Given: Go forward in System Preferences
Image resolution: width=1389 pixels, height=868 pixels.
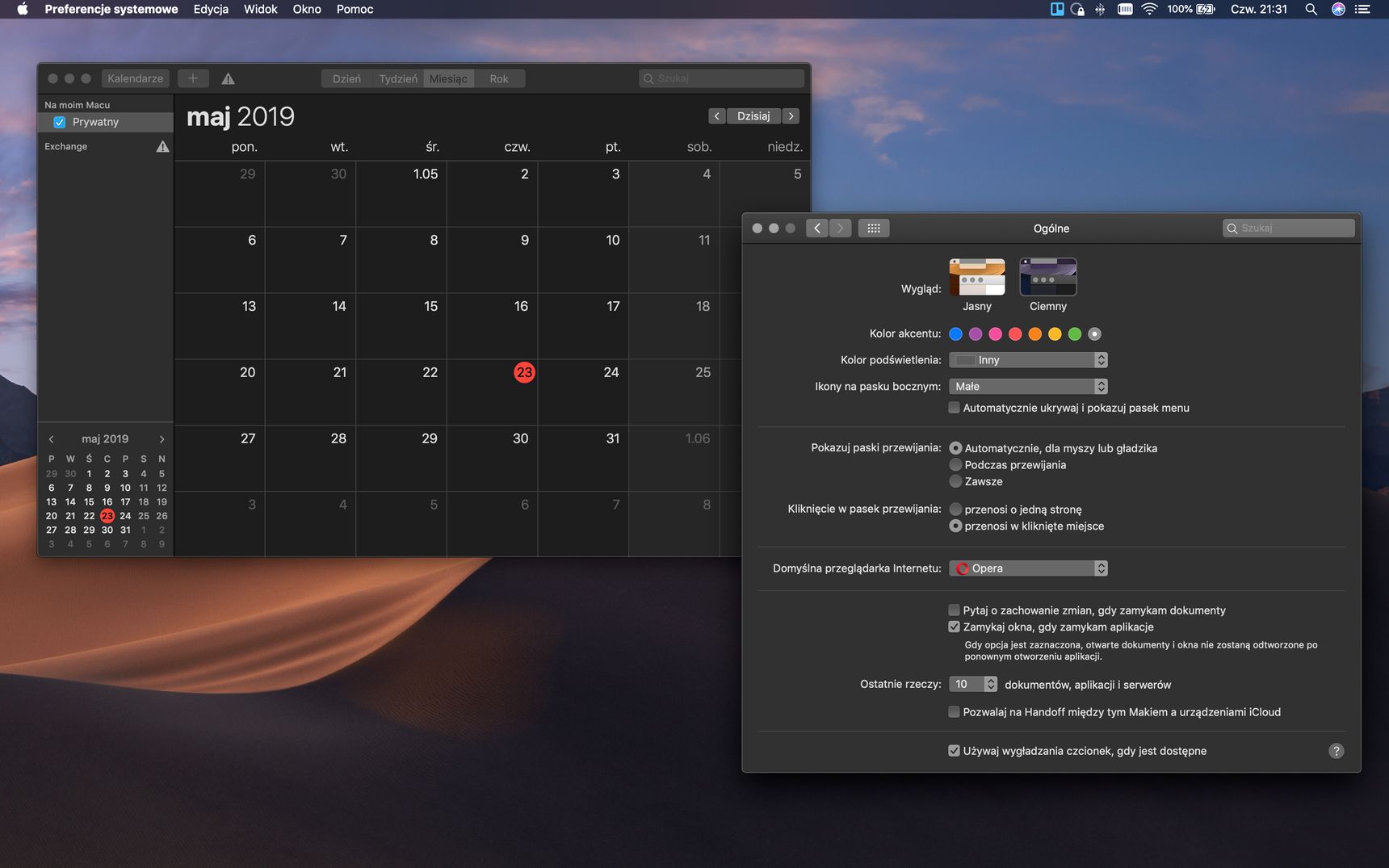Looking at the screenshot, I should point(840,229).
